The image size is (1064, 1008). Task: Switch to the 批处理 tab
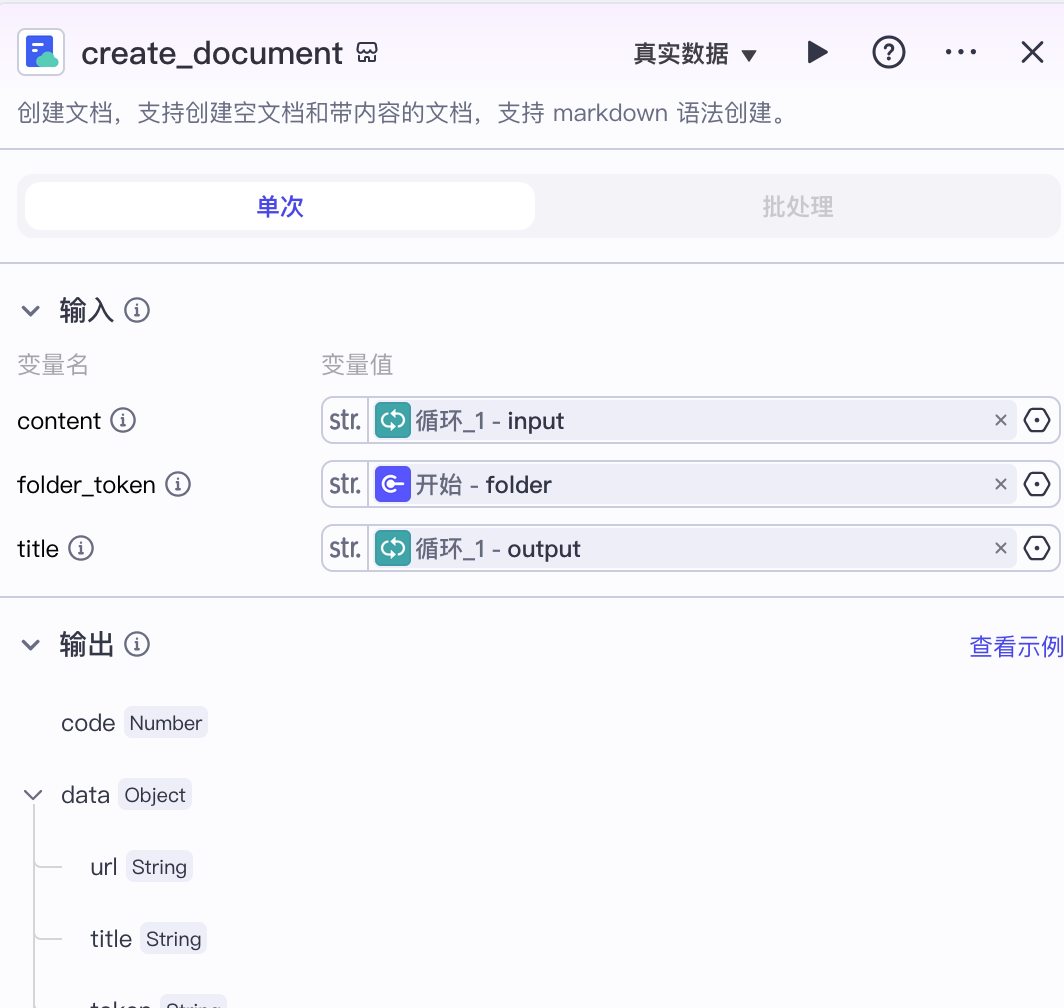(x=797, y=206)
